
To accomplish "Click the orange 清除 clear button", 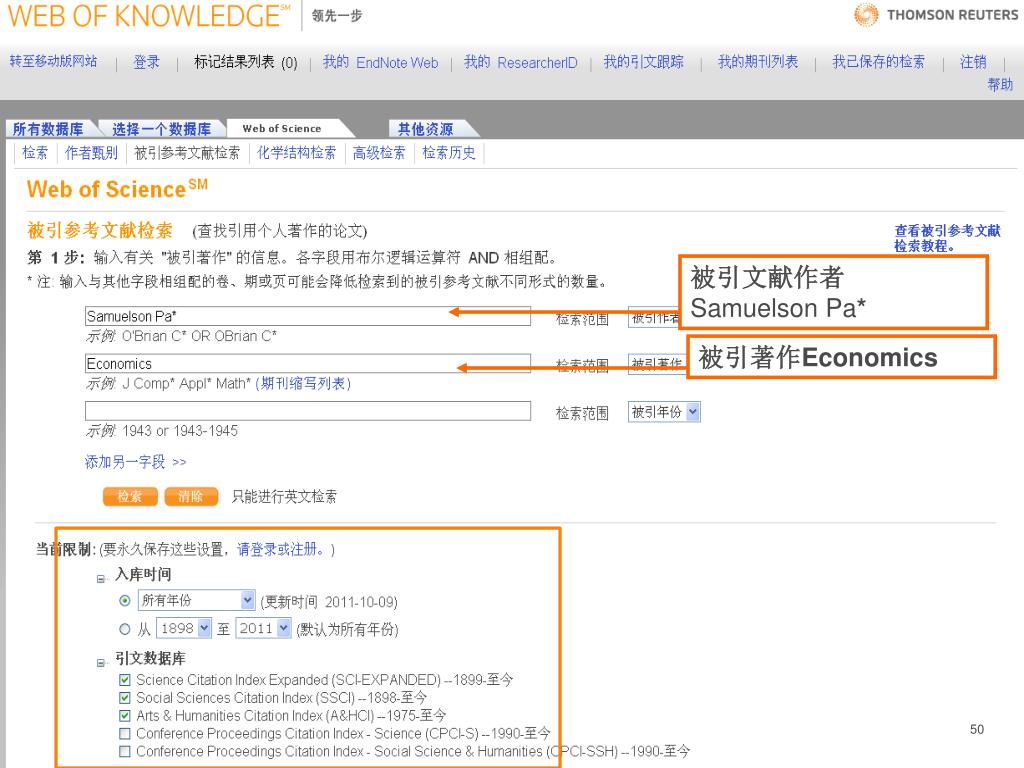I will point(191,496).
